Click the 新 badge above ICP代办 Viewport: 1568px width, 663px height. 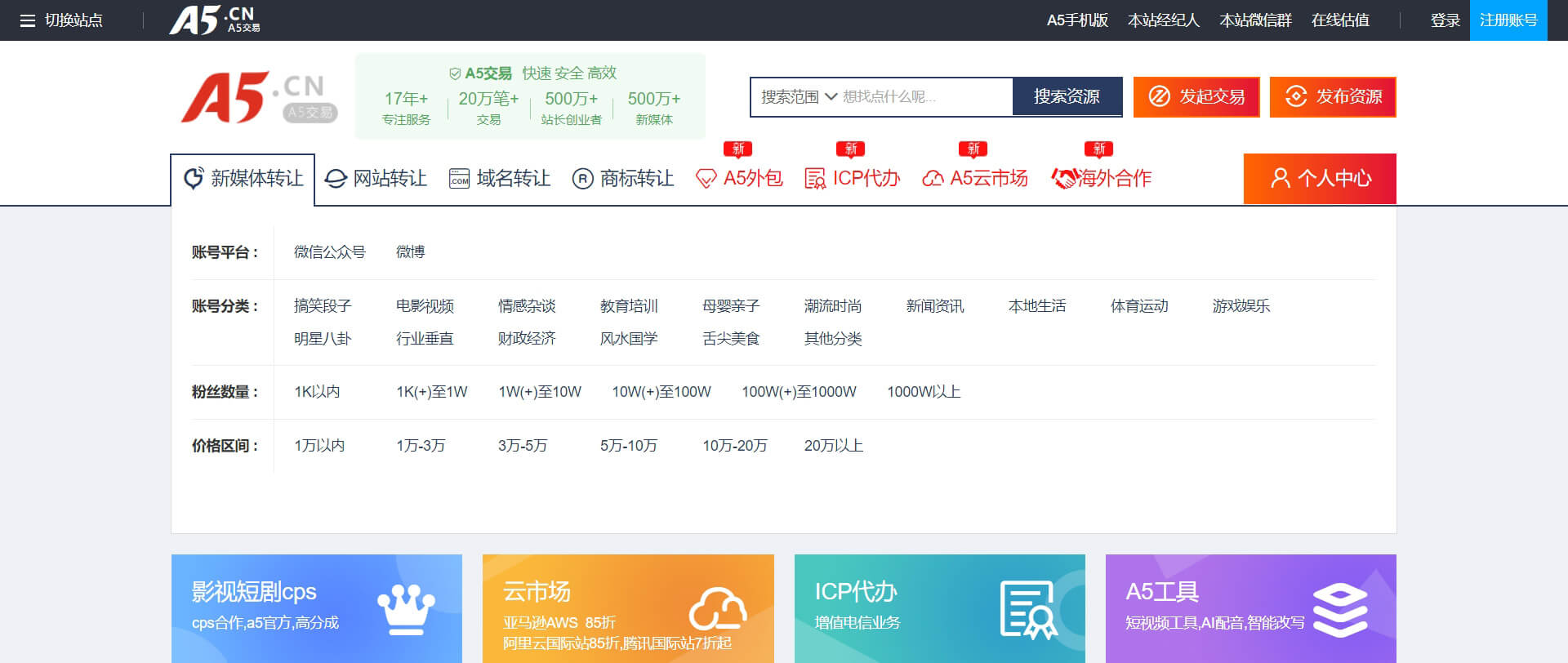[x=851, y=149]
